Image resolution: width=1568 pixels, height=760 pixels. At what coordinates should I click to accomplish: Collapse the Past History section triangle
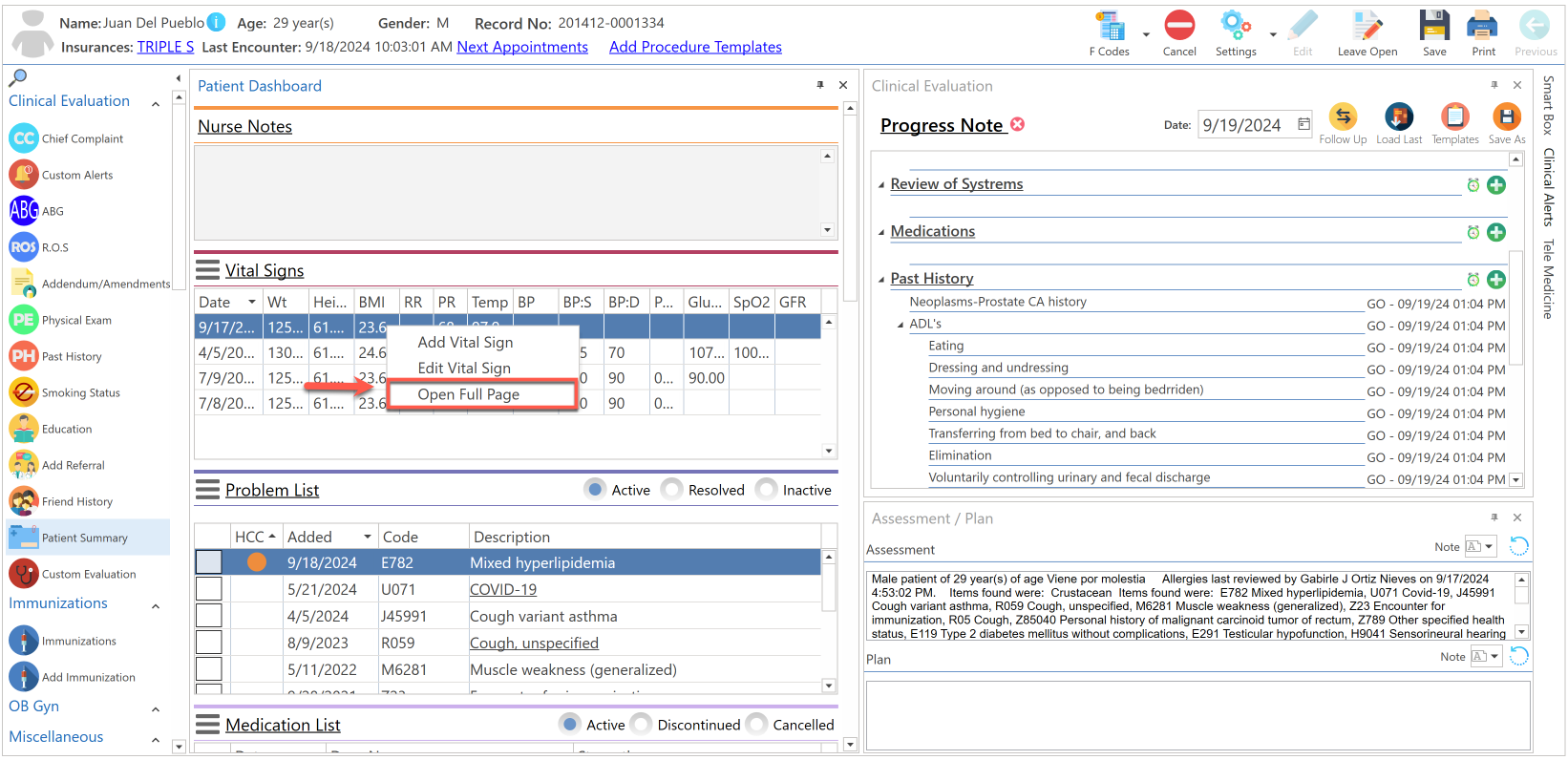[881, 280]
